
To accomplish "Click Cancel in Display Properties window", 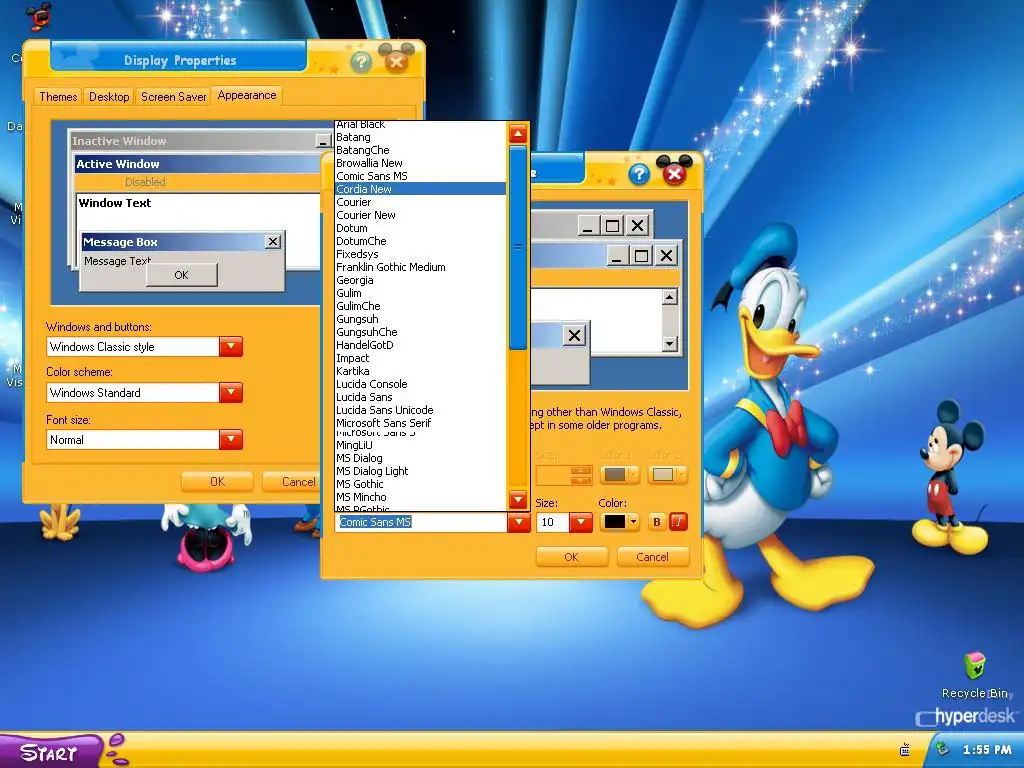I will pyautogui.click(x=292, y=482).
